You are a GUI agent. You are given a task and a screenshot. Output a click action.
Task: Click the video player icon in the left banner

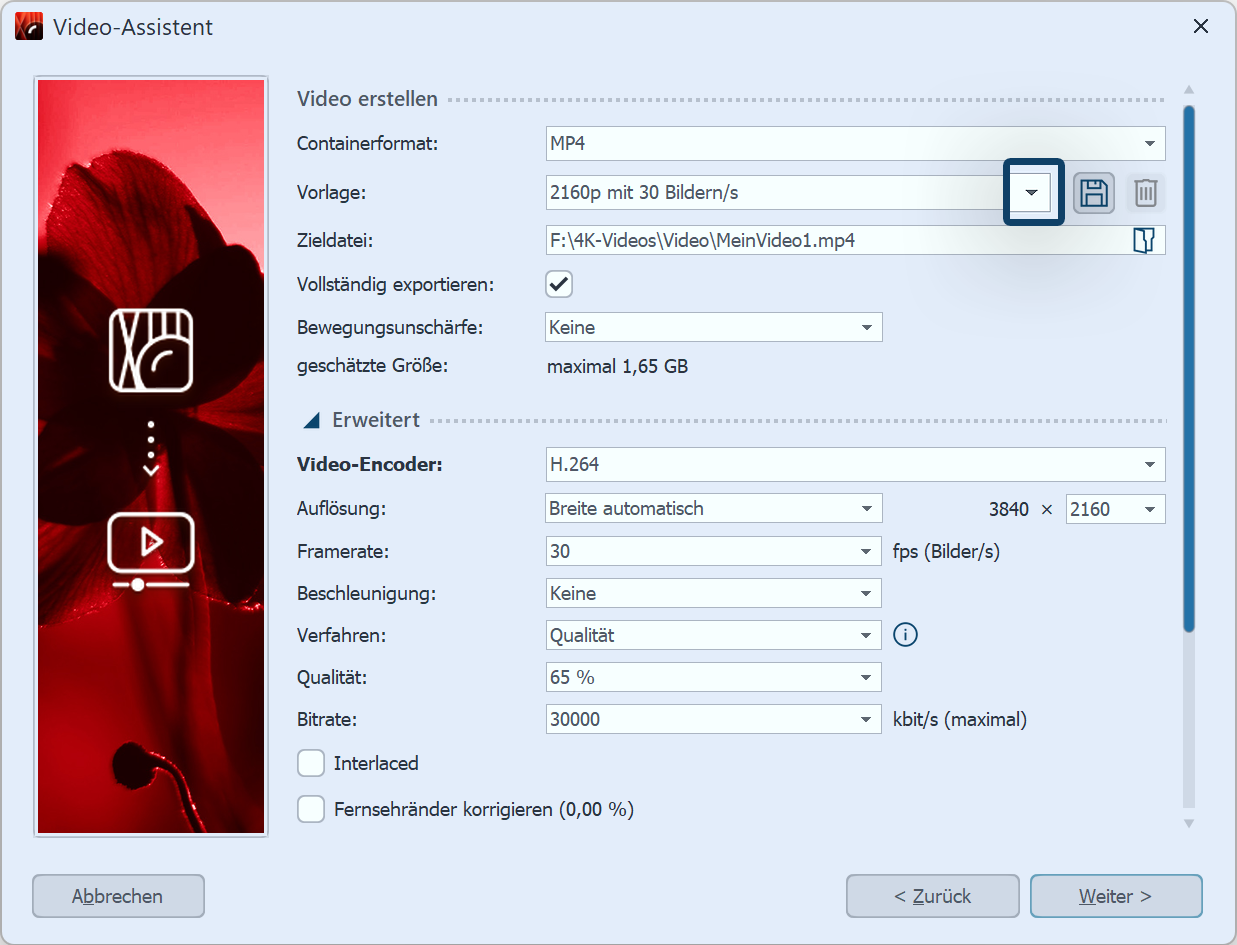point(150,549)
